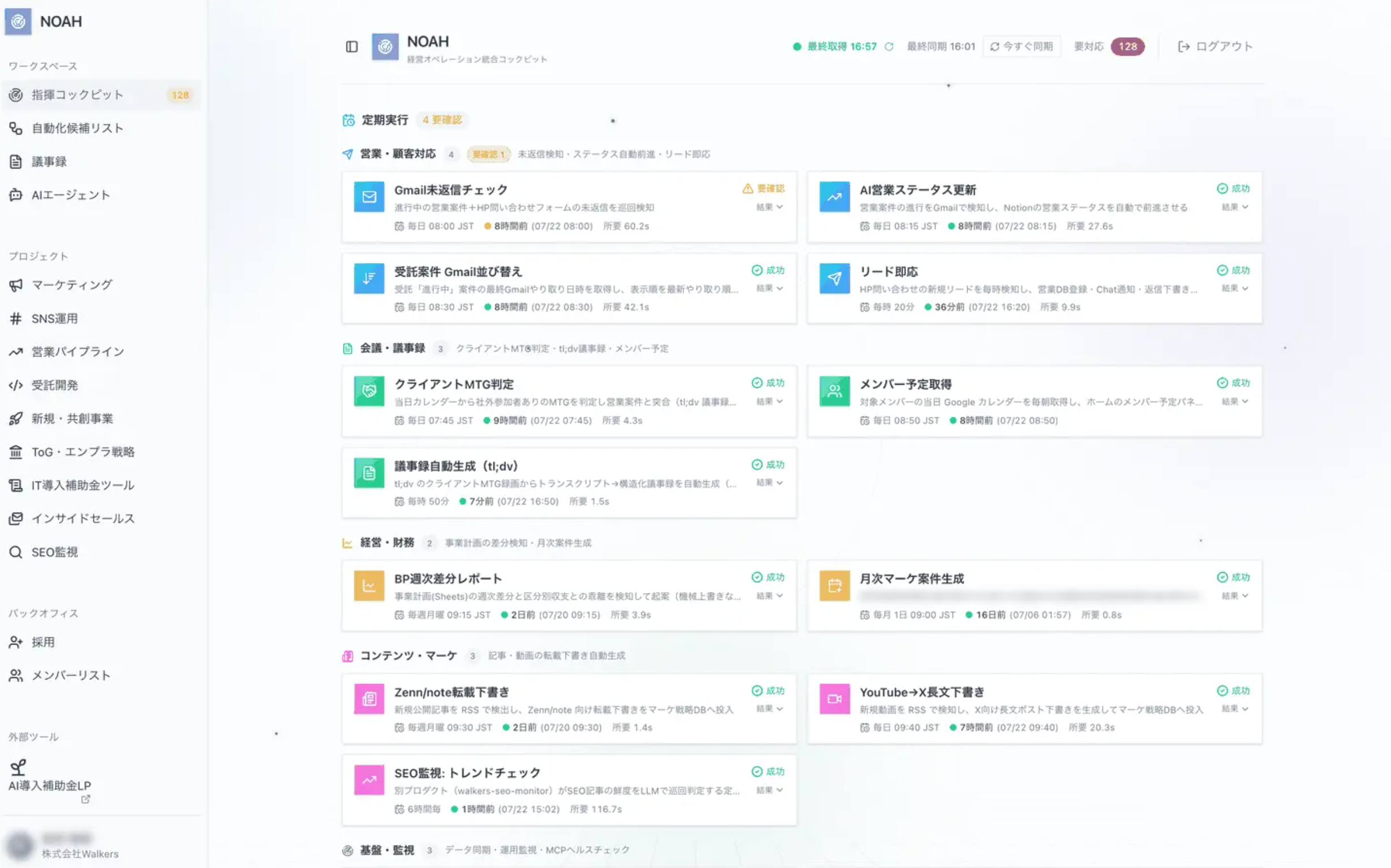Expand 結果 on リード即応 card
Viewport: 1391px width, 868px height.
coord(1235,288)
